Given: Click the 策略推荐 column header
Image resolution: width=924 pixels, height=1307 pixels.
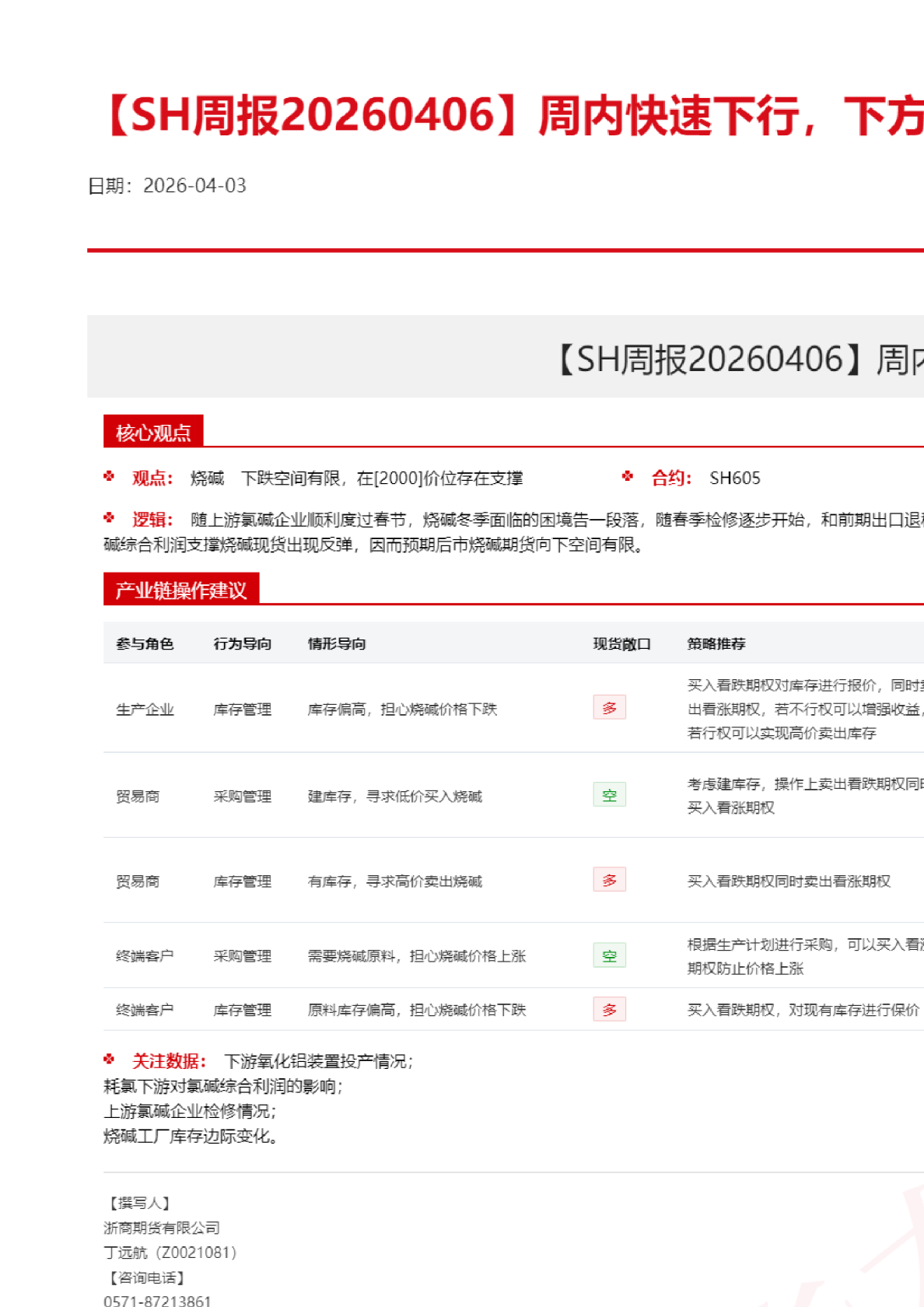Looking at the screenshot, I should pos(716,643).
